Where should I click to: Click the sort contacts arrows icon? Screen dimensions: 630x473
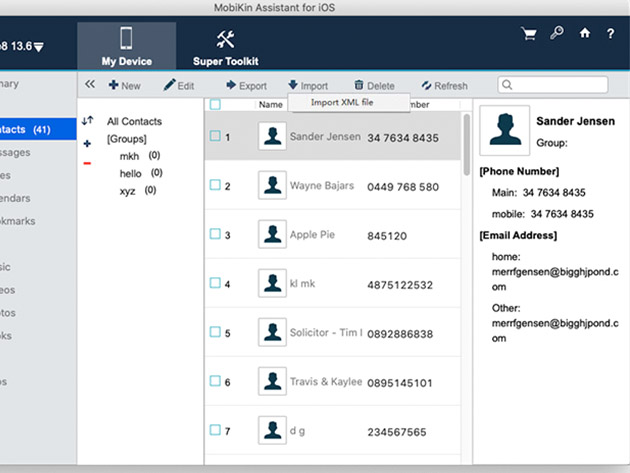[88, 120]
